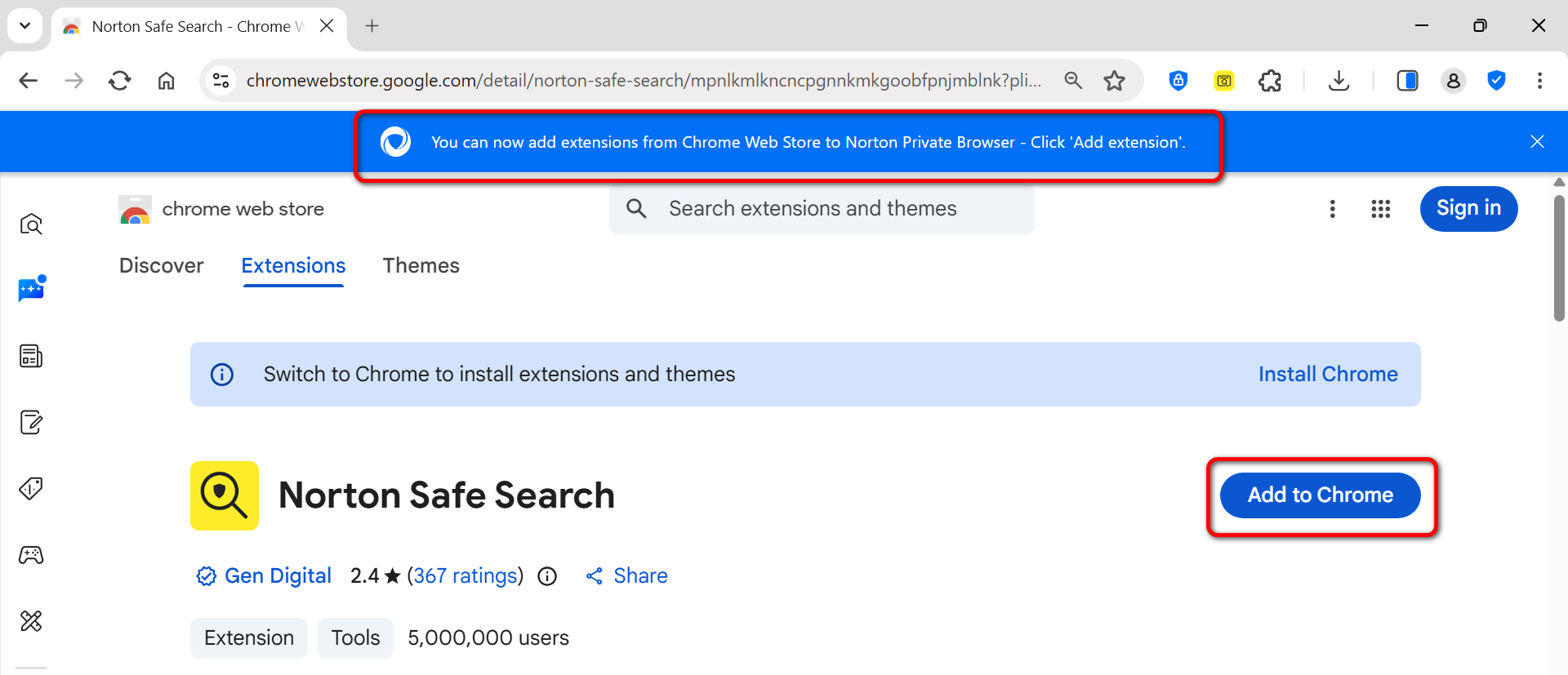Expand the tab search dropdown arrow

click(x=25, y=26)
